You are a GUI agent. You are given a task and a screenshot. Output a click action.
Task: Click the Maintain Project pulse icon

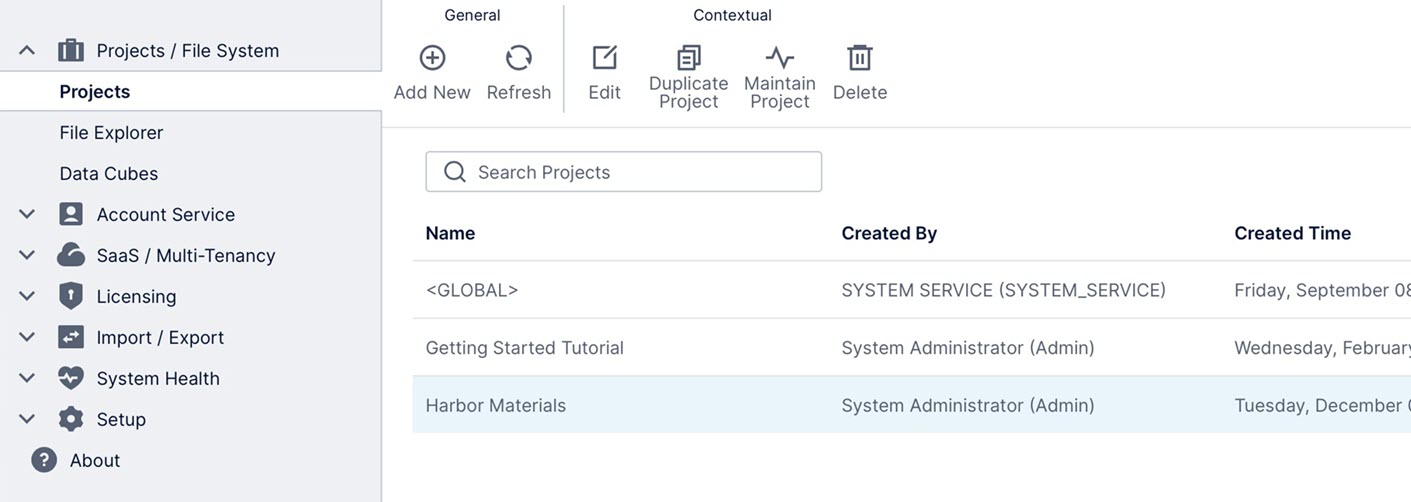pos(780,56)
